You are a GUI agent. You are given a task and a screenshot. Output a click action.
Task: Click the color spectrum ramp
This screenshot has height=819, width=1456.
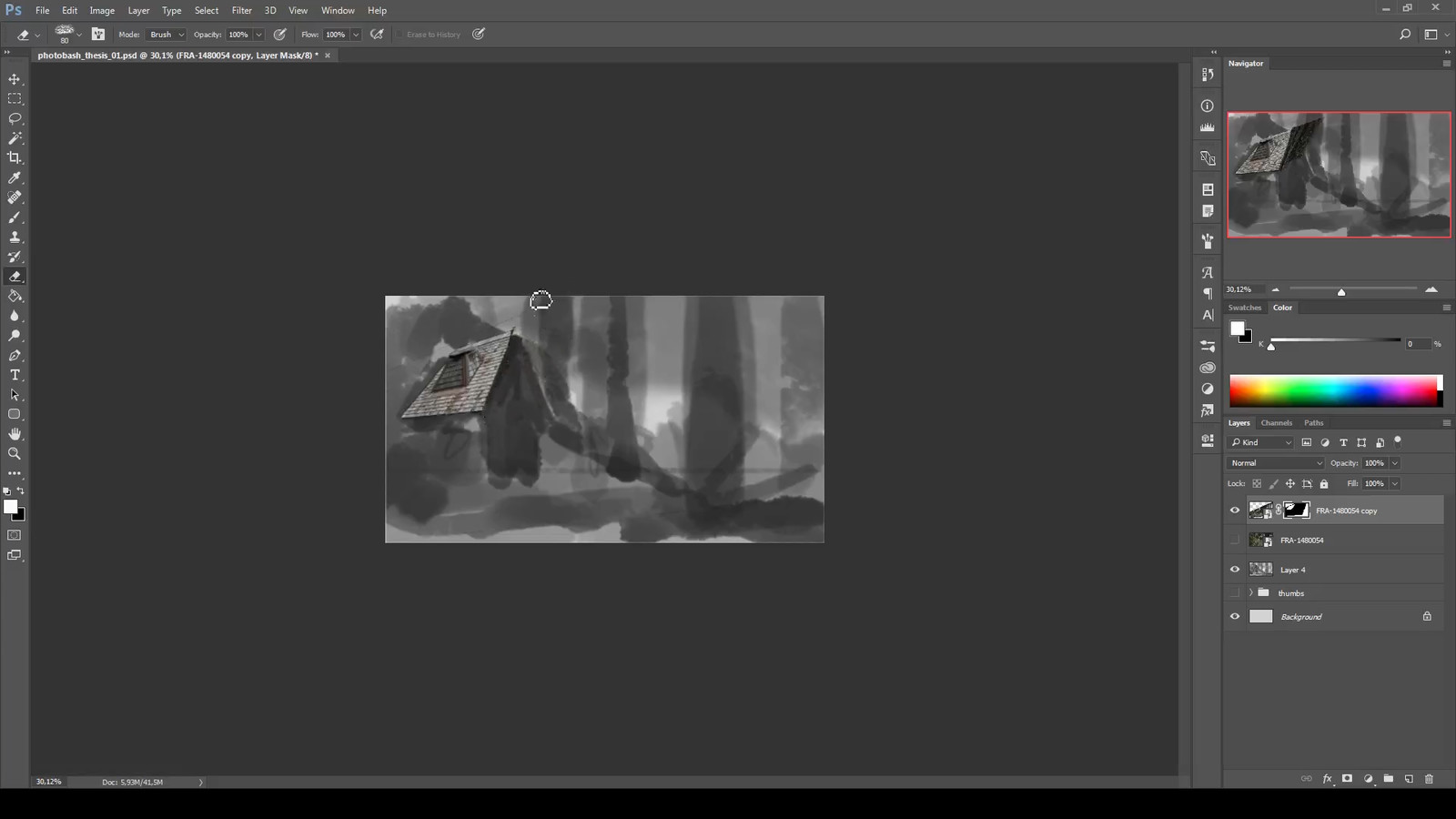pos(1335,390)
